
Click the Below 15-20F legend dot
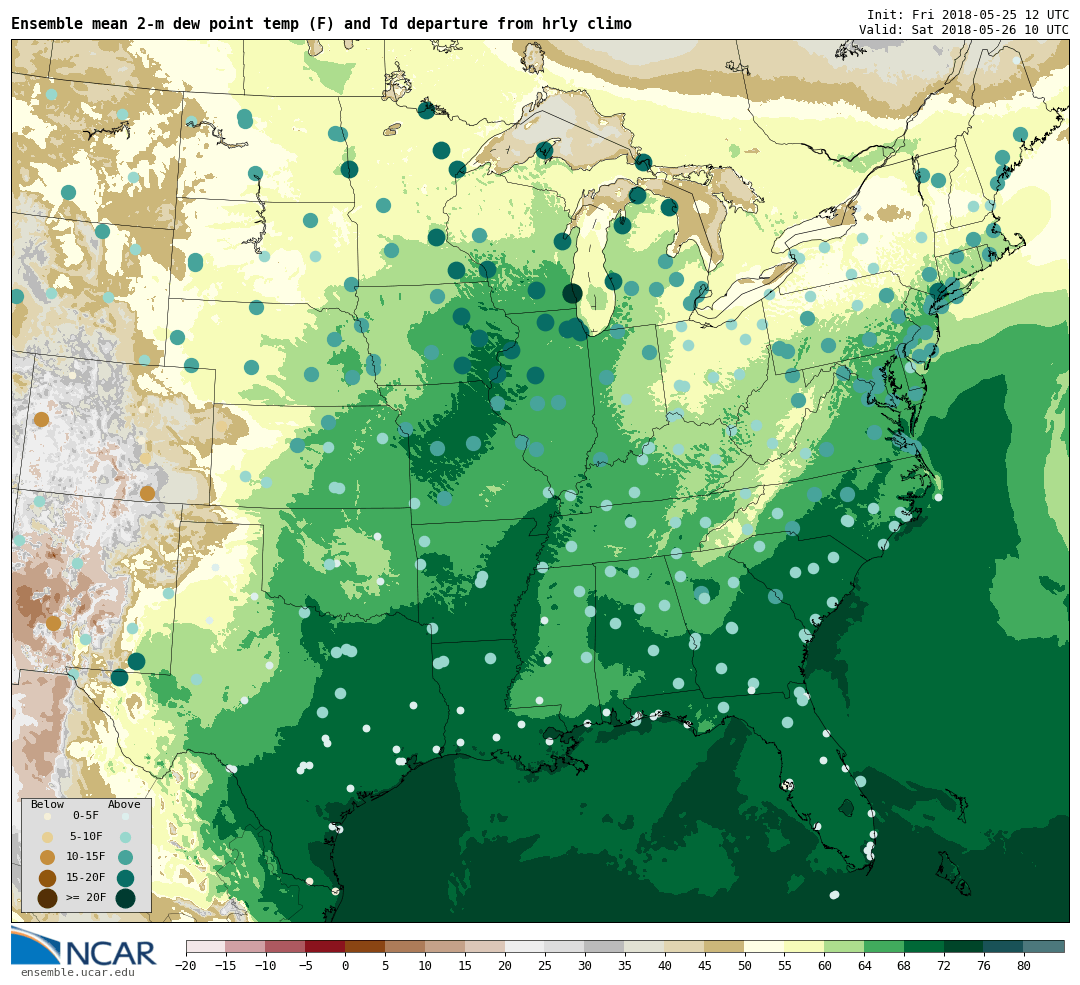(x=47, y=878)
